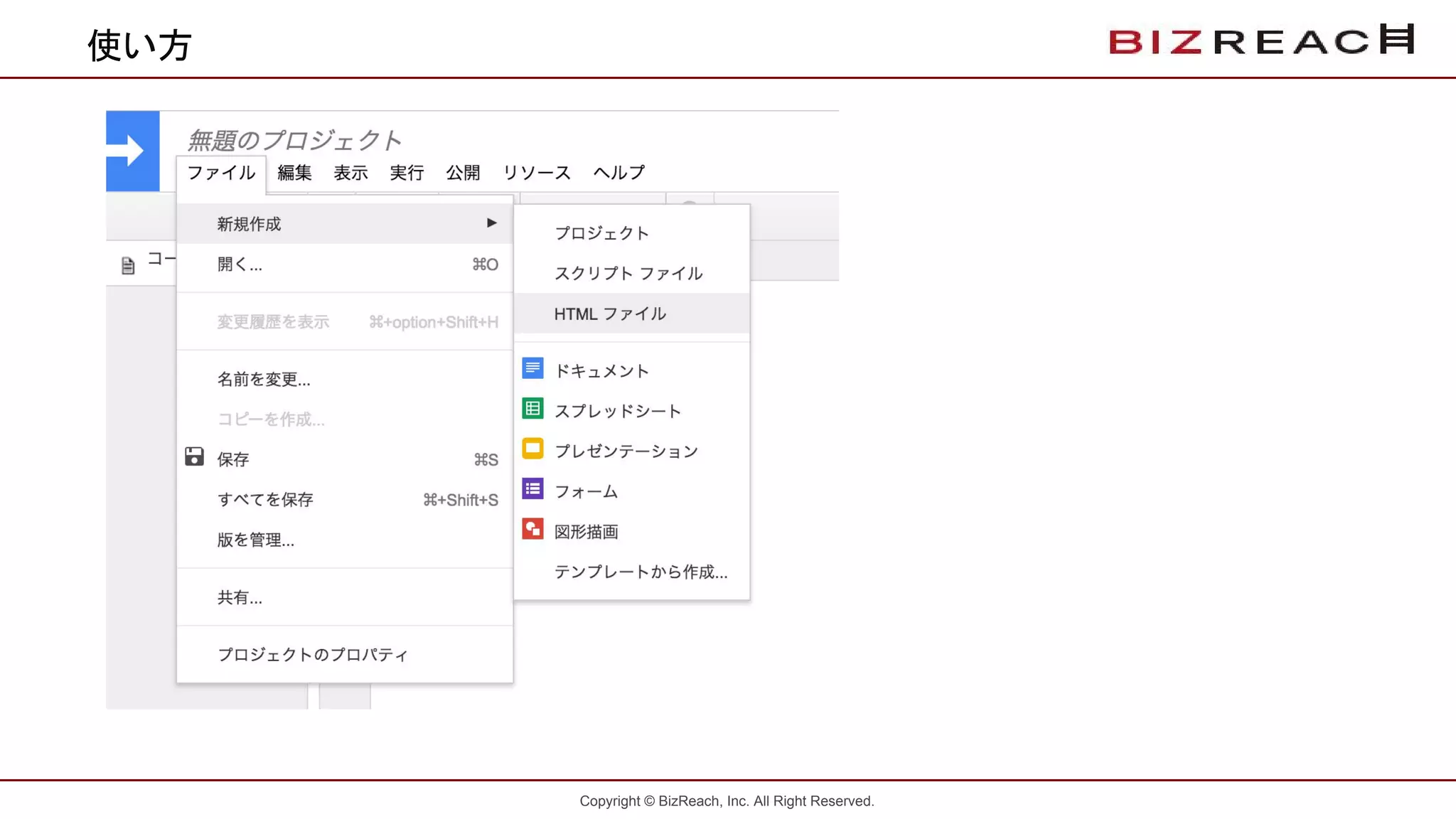
Task: Choose スクリプト ファイル in the submenu
Action: click(x=628, y=274)
